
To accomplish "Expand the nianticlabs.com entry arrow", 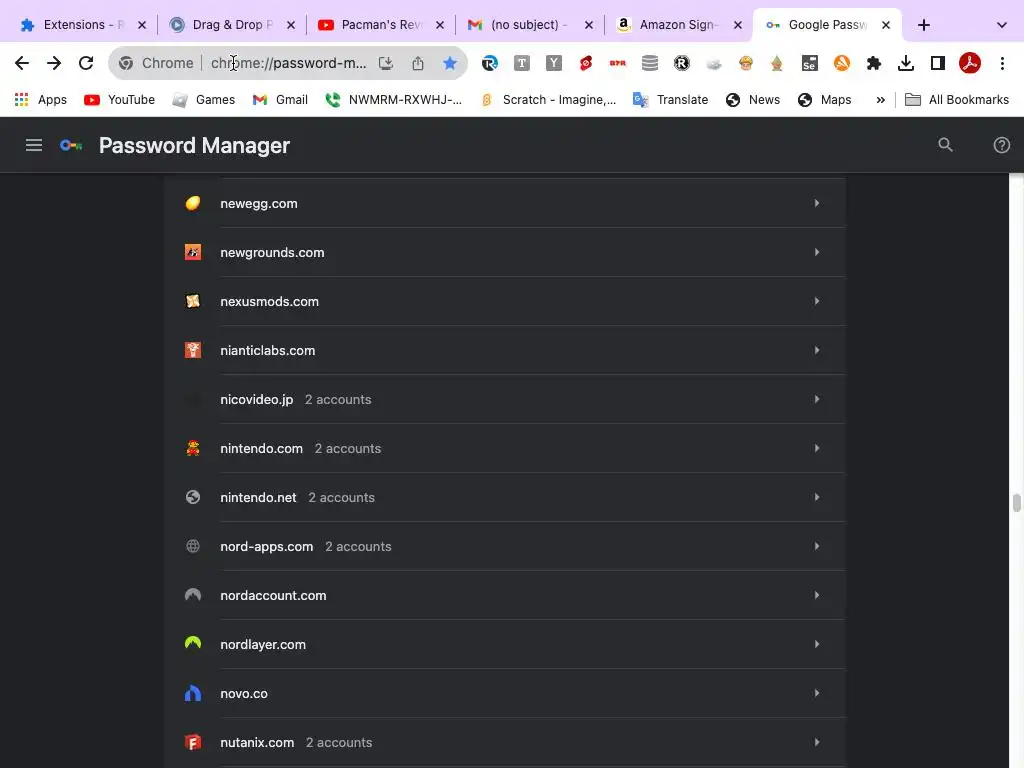I will click(x=816, y=350).
